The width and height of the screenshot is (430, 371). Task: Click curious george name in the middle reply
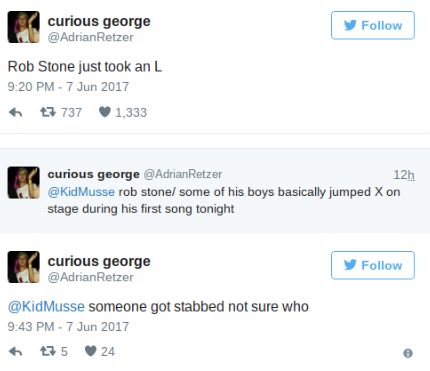(x=93, y=174)
